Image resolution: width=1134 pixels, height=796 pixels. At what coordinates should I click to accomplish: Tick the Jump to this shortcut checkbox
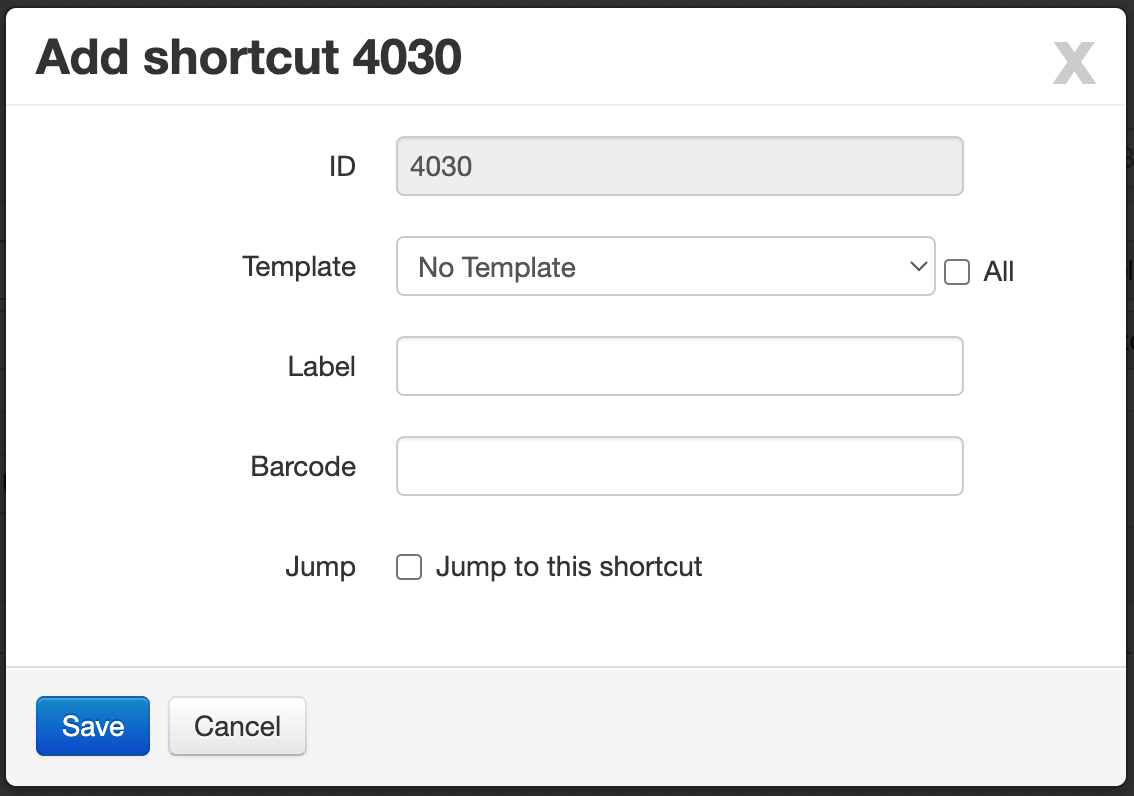click(x=409, y=567)
